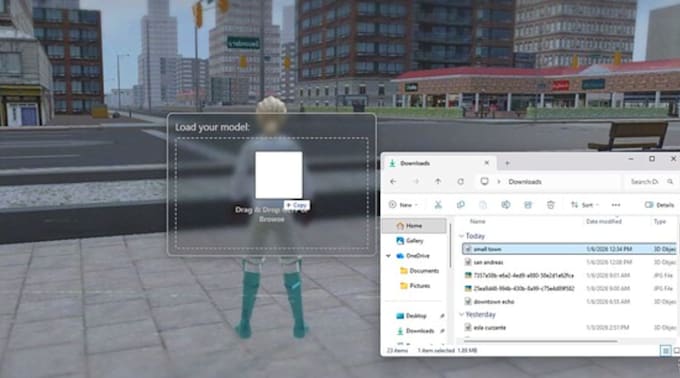680x378 pixels.
Task: Open OneDrive in navigation pane
Action: click(x=417, y=256)
